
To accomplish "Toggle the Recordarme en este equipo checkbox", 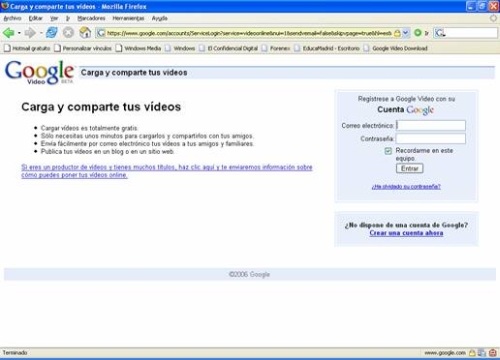I will (388, 151).
